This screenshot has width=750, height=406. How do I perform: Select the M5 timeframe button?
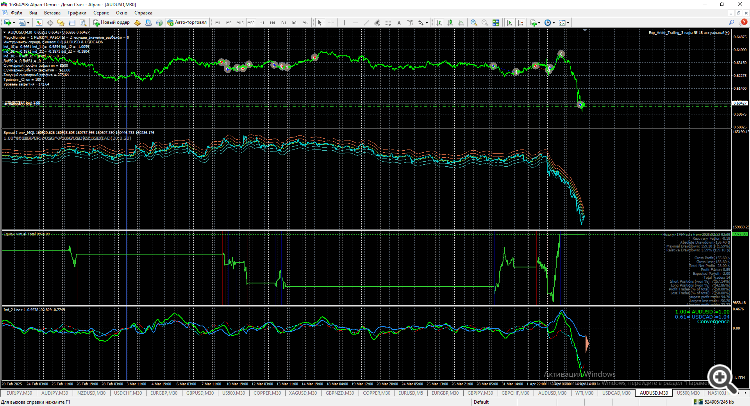coord(228,22)
